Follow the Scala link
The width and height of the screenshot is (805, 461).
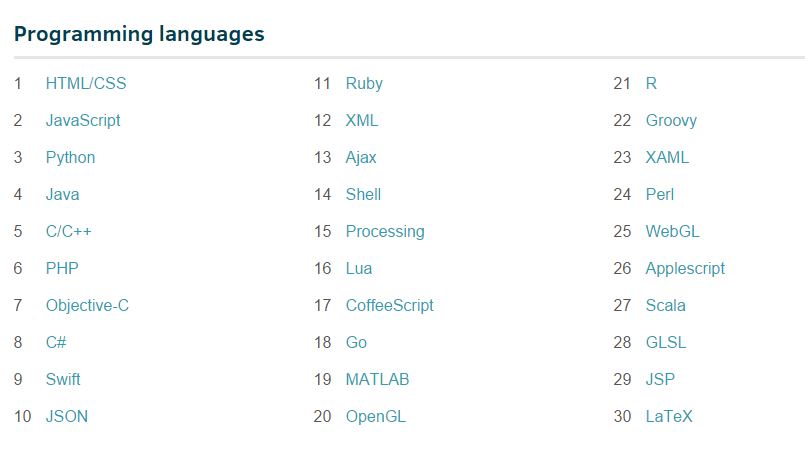pyautogui.click(x=665, y=306)
